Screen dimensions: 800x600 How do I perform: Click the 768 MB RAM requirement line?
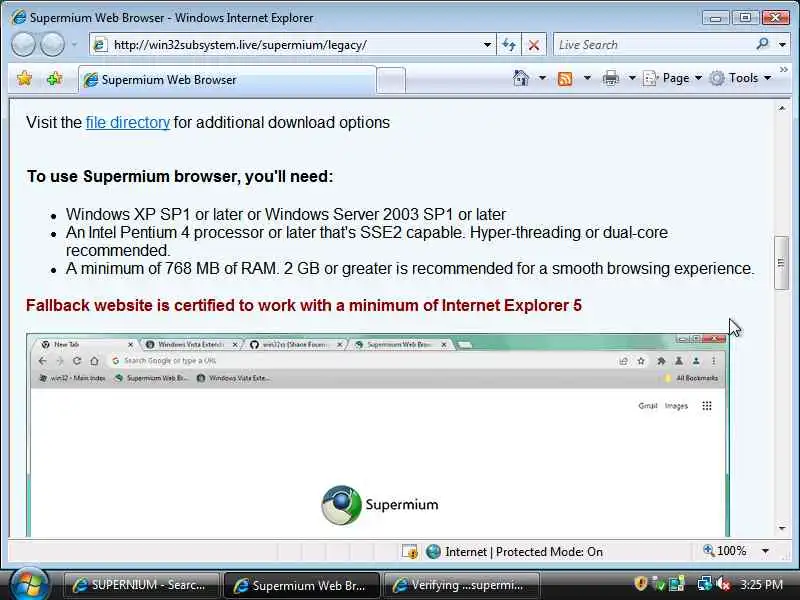click(410, 268)
